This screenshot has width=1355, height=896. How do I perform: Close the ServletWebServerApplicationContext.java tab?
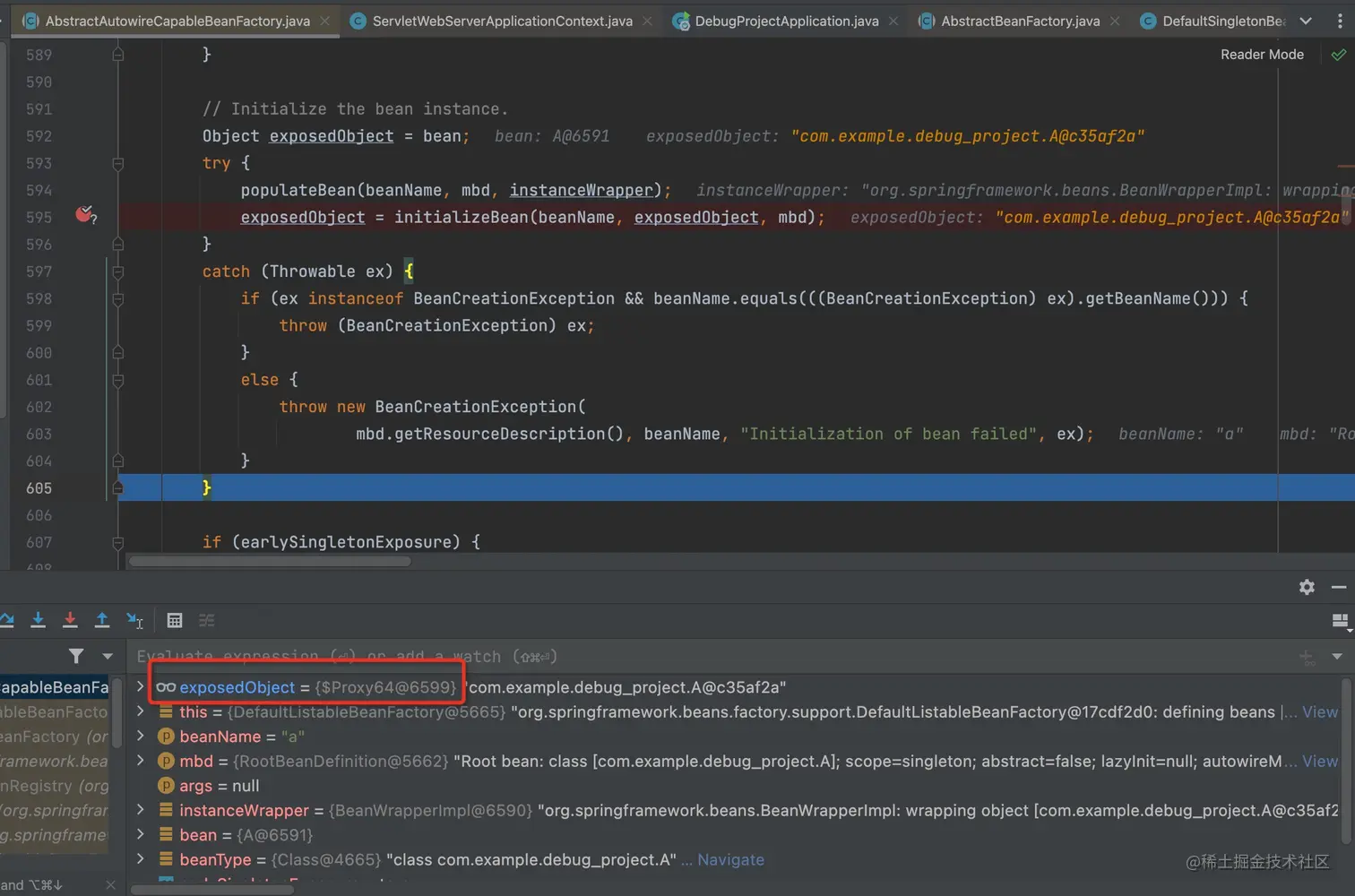(x=647, y=21)
